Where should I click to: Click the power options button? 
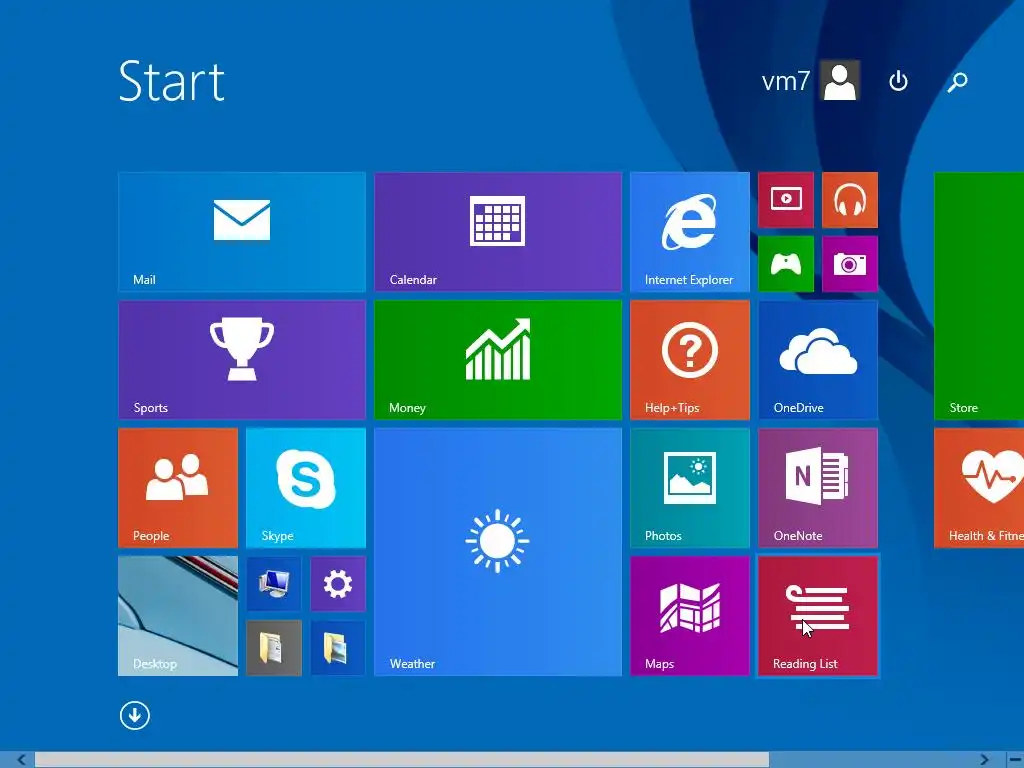[899, 81]
